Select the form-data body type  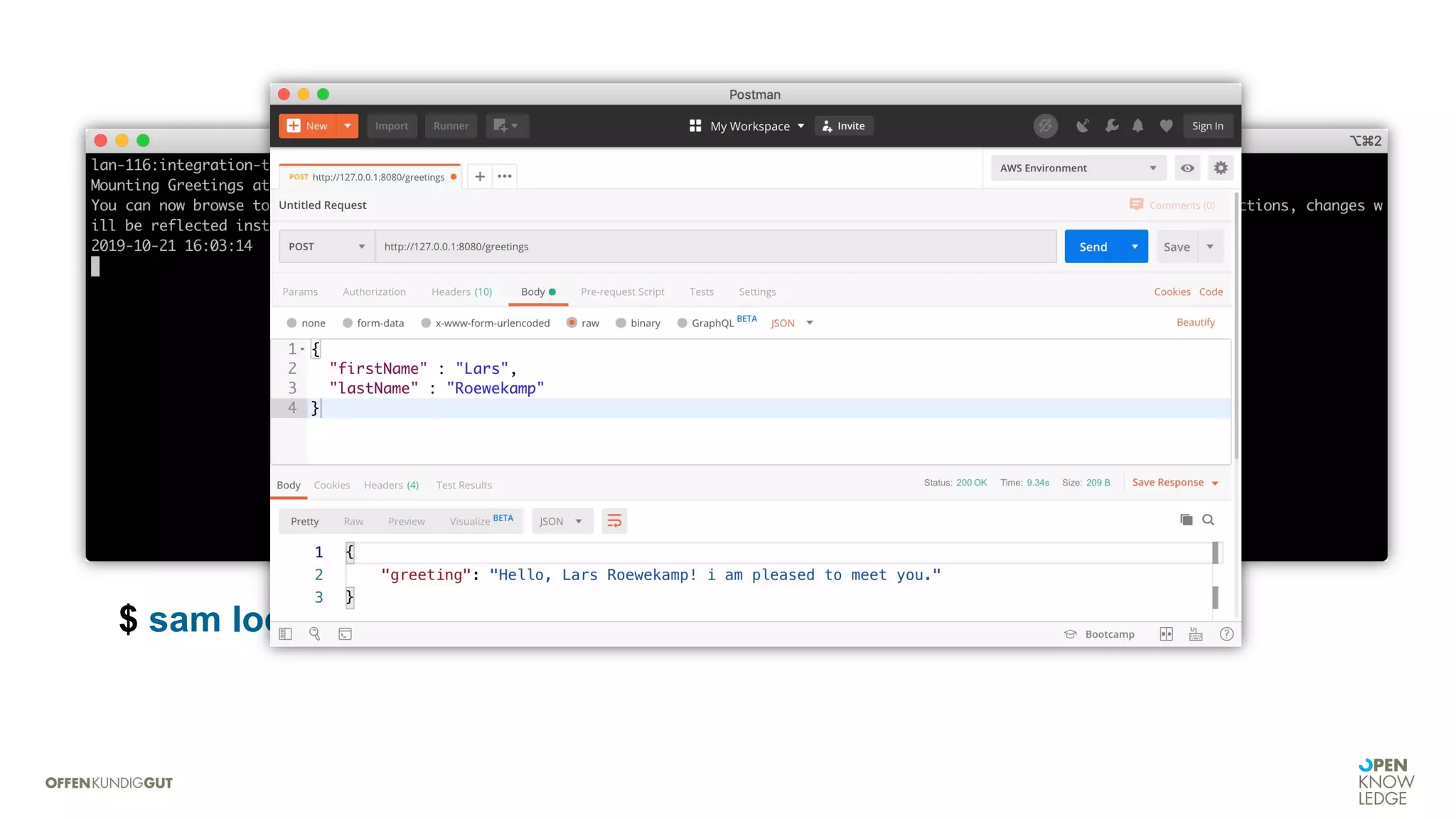(348, 323)
